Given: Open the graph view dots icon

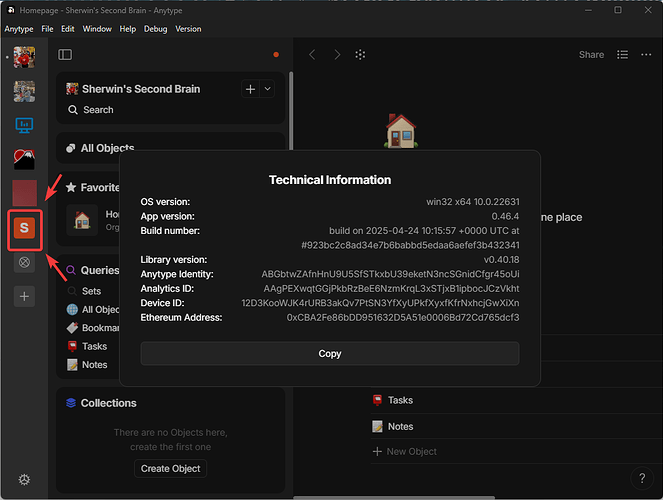Looking at the screenshot, I should [x=360, y=55].
